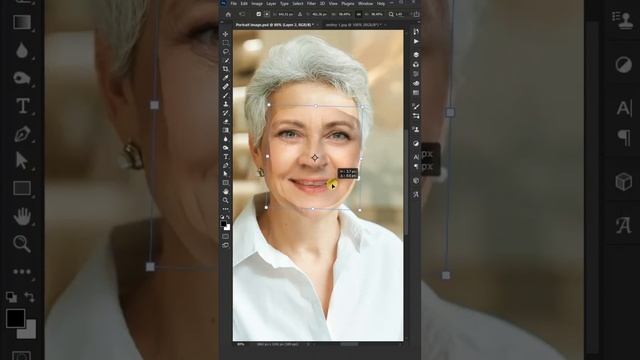Click the transform reference point crosshair on nose
The image size is (640, 360).
[315, 158]
